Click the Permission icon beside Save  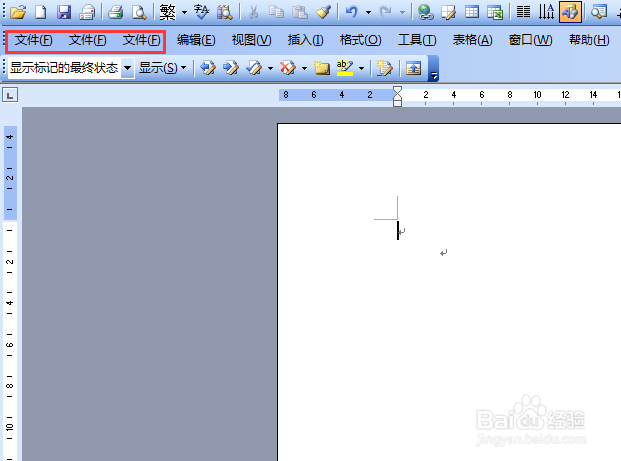pos(87,12)
